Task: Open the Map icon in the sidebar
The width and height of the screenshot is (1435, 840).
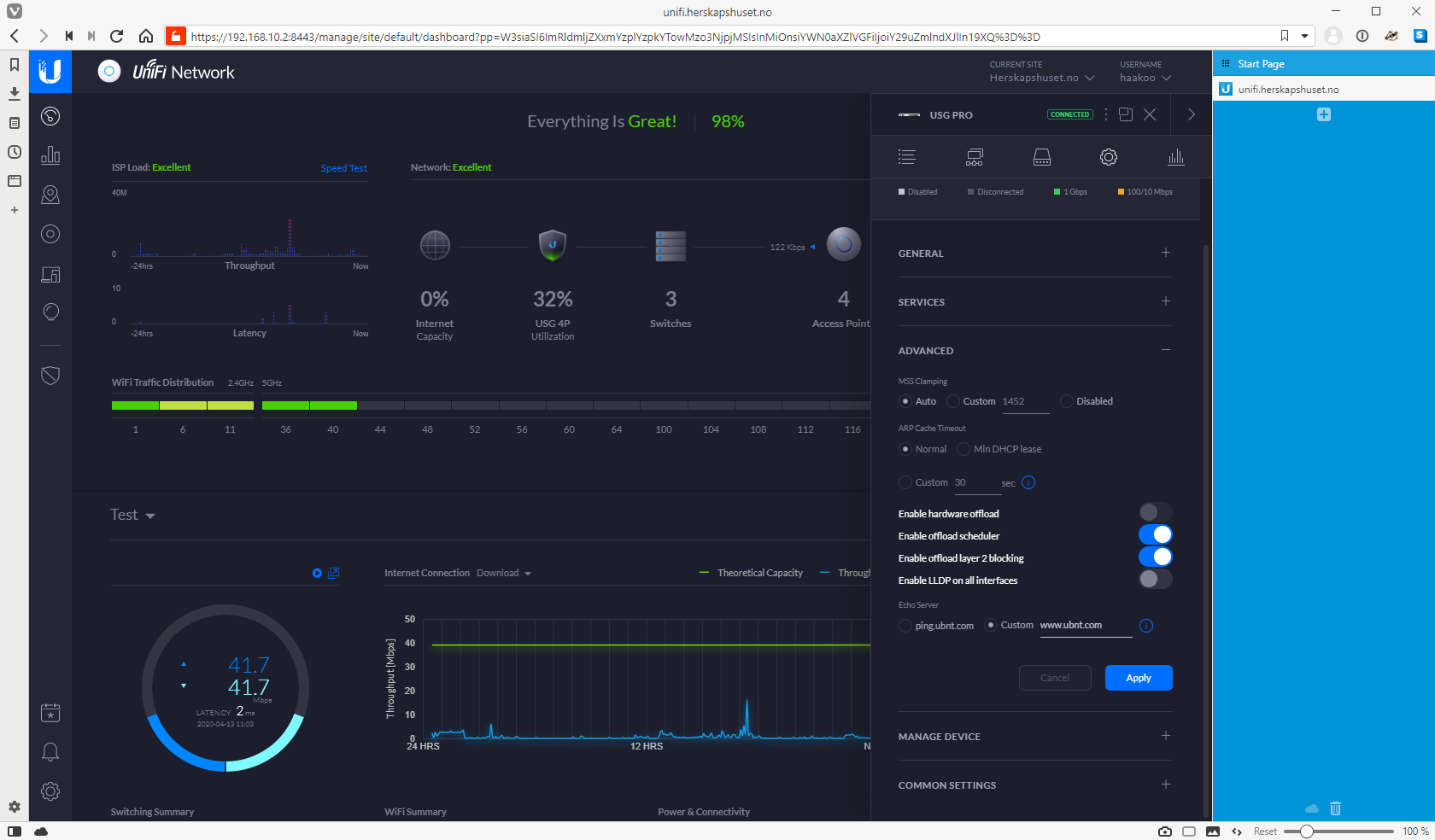Action: (50, 195)
